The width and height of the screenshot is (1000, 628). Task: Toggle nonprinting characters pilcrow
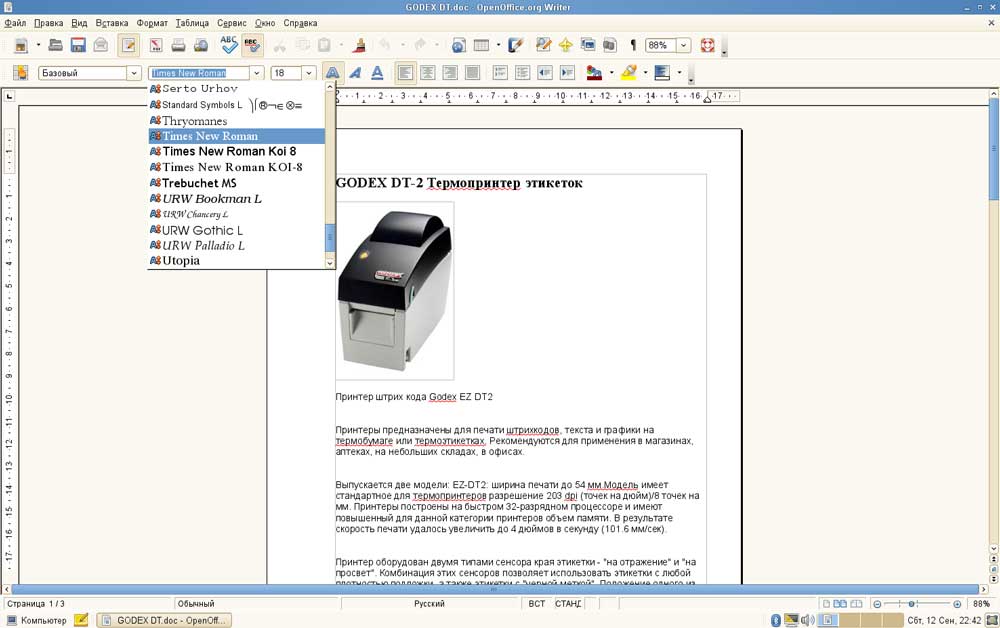[x=633, y=45]
